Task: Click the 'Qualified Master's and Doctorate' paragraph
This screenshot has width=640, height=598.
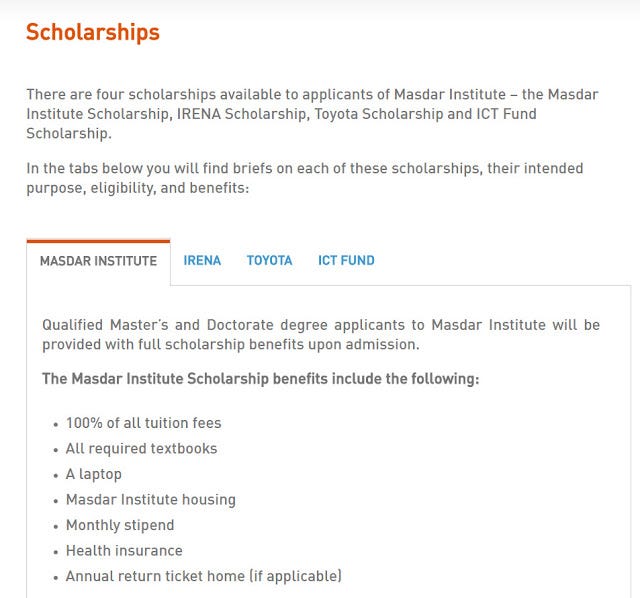Action: 321,335
